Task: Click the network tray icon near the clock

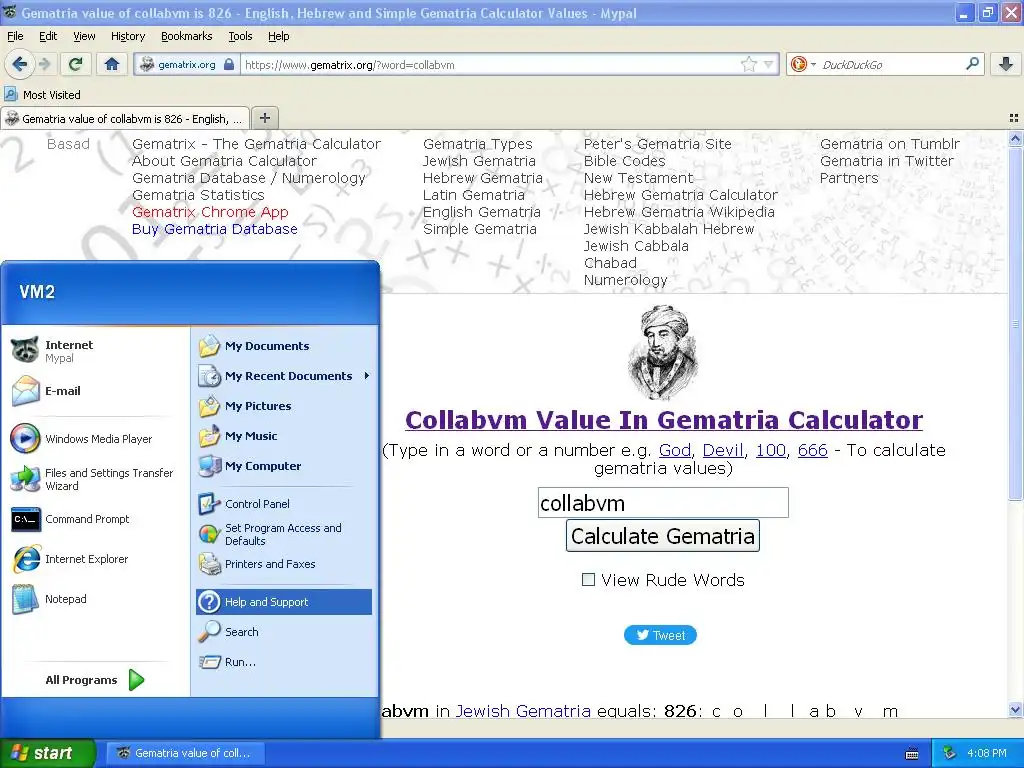Action: click(x=950, y=753)
